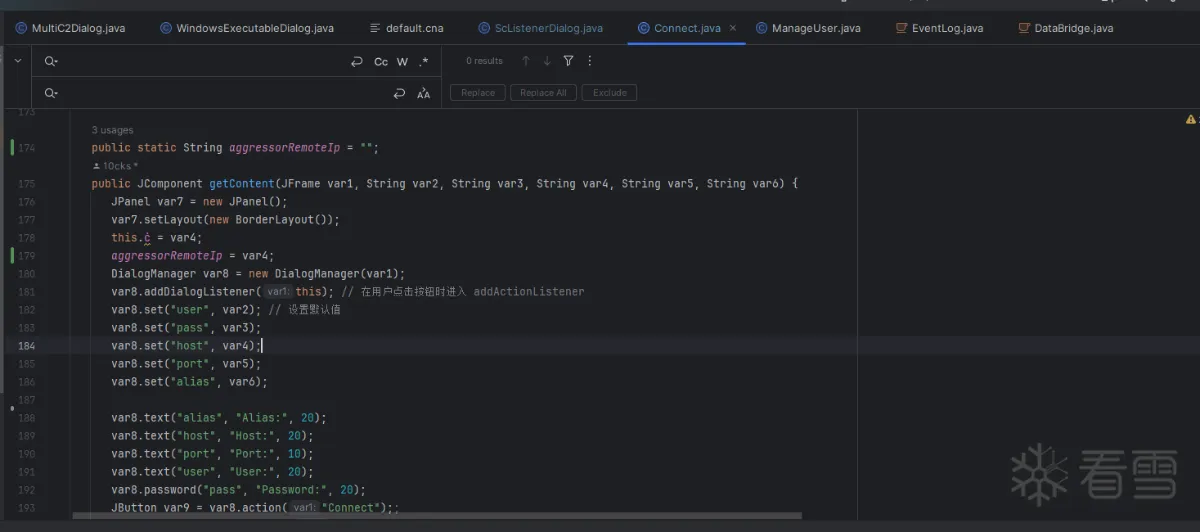Open the default.cna tab
Viewport: 1200px width, 532px height.
pos(406,28)
